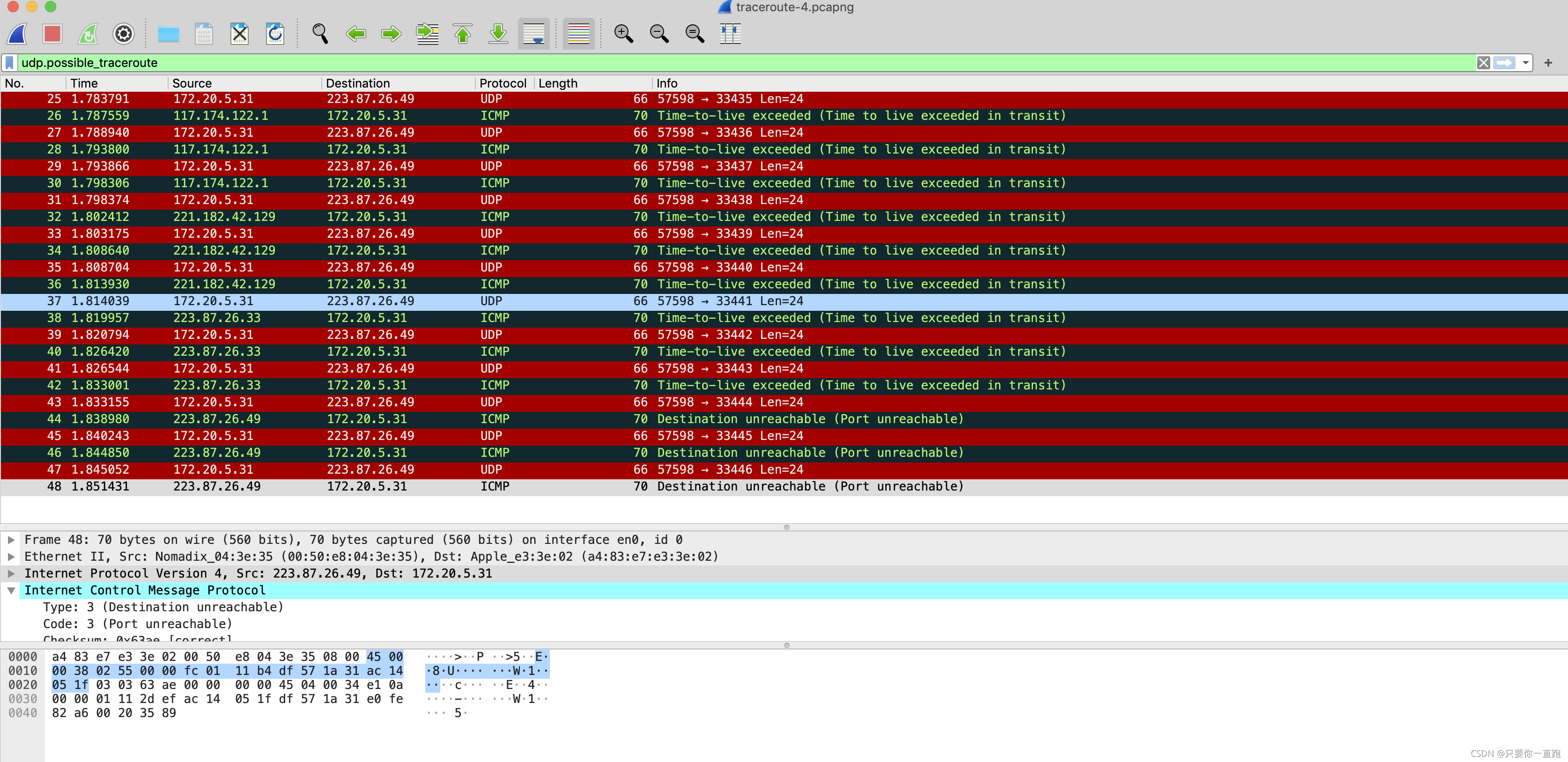This screenshot has height=762, width=1568.
Task: Click the shark fin start capture icon
Action: pyautogui.click(x=18, y=33)
